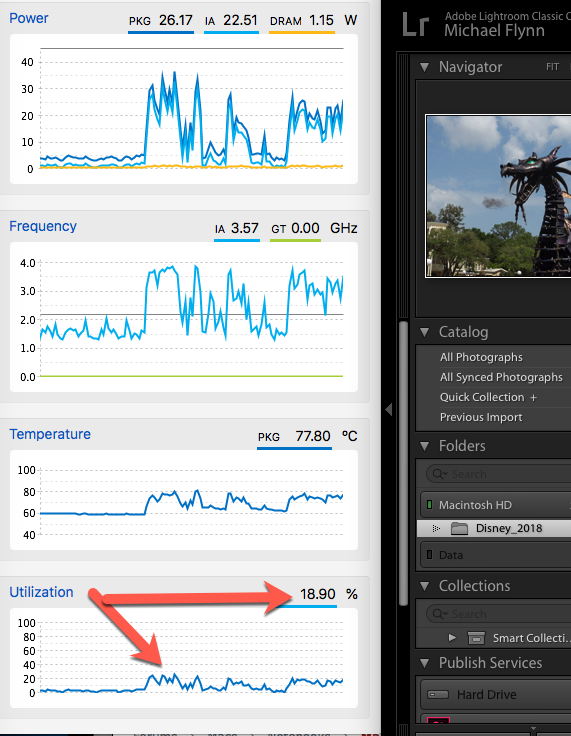571x736 pixels.
Task: Click the GT frequency value 0.00
Action: tap(305, 229)
